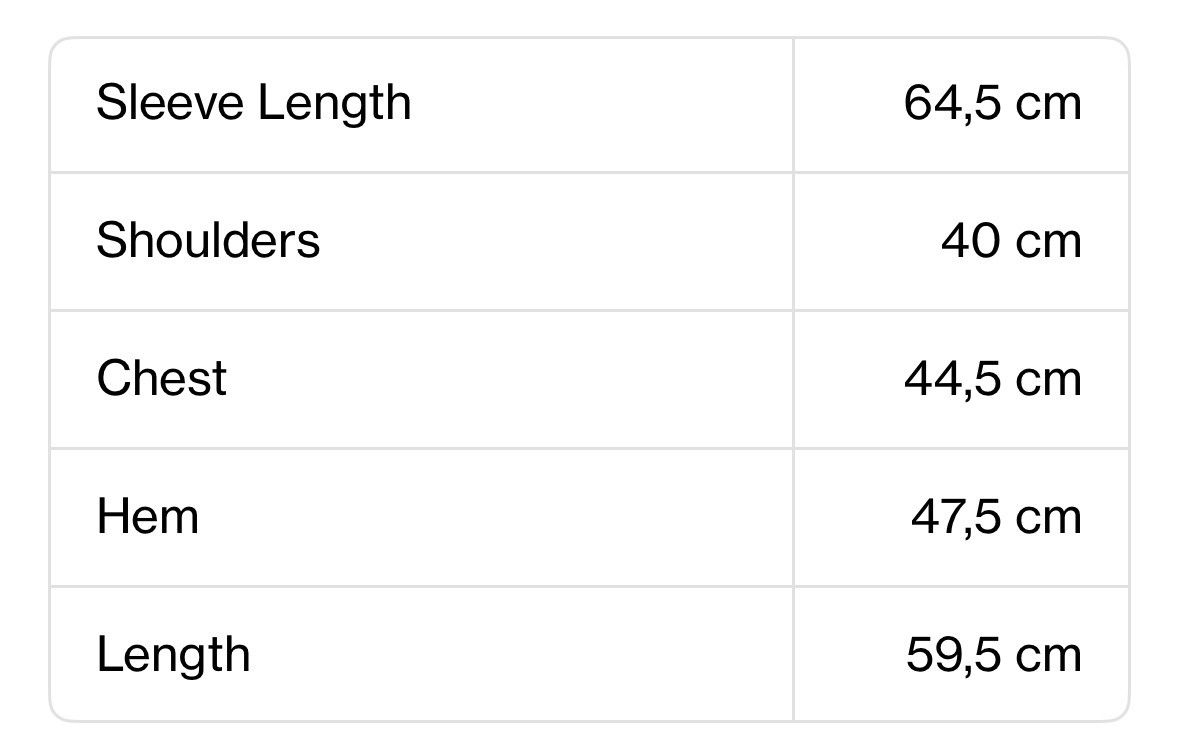The image size is (1179, 752).
Task: Click the 44,5 cm chest value
Action: pos(993,379)
